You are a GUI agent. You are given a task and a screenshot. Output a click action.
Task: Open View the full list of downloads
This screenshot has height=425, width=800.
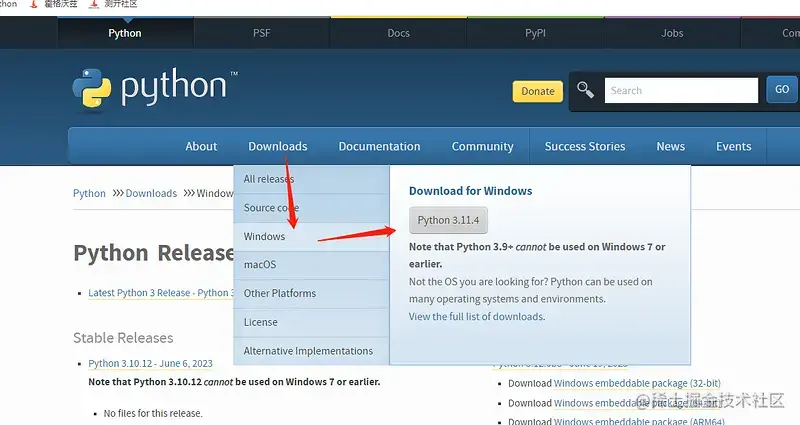(477, 316)
